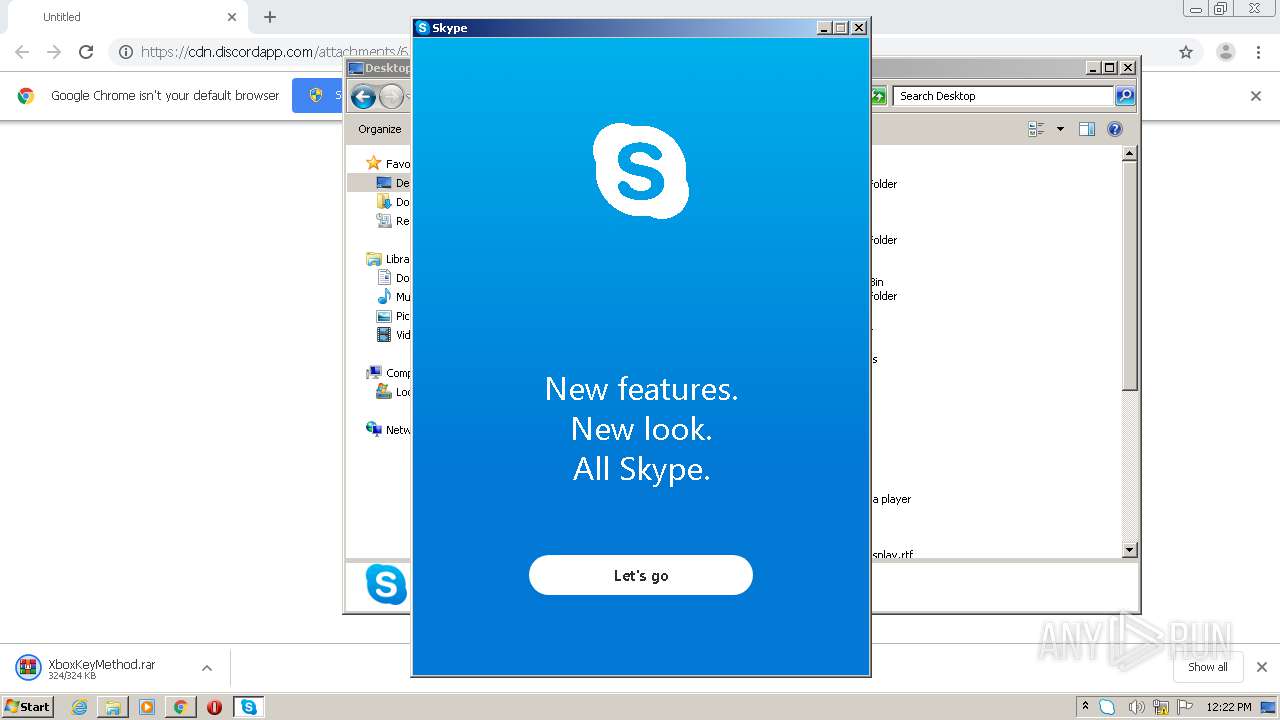
Task: Click the shield button in default browser bar
Action: (317, 95)
